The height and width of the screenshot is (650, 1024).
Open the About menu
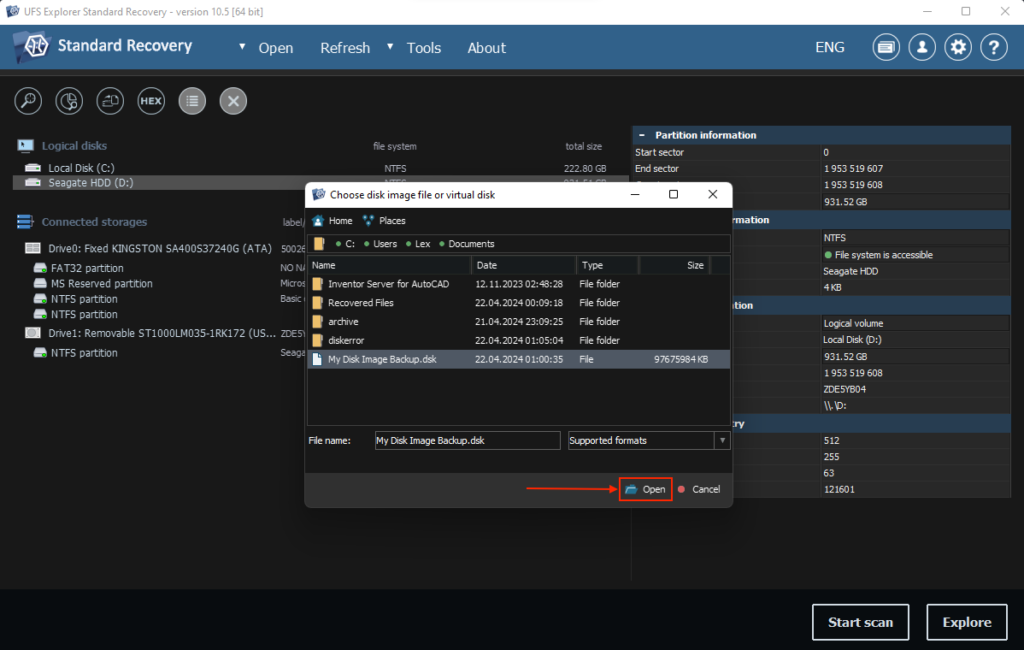click(x=486, y=48)
